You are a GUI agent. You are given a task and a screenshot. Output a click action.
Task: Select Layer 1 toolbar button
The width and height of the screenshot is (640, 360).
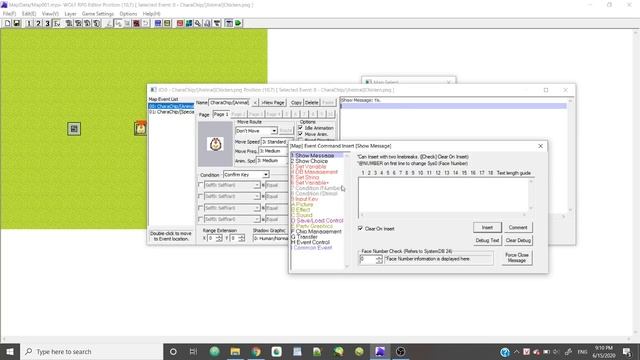tap(29, 23)
